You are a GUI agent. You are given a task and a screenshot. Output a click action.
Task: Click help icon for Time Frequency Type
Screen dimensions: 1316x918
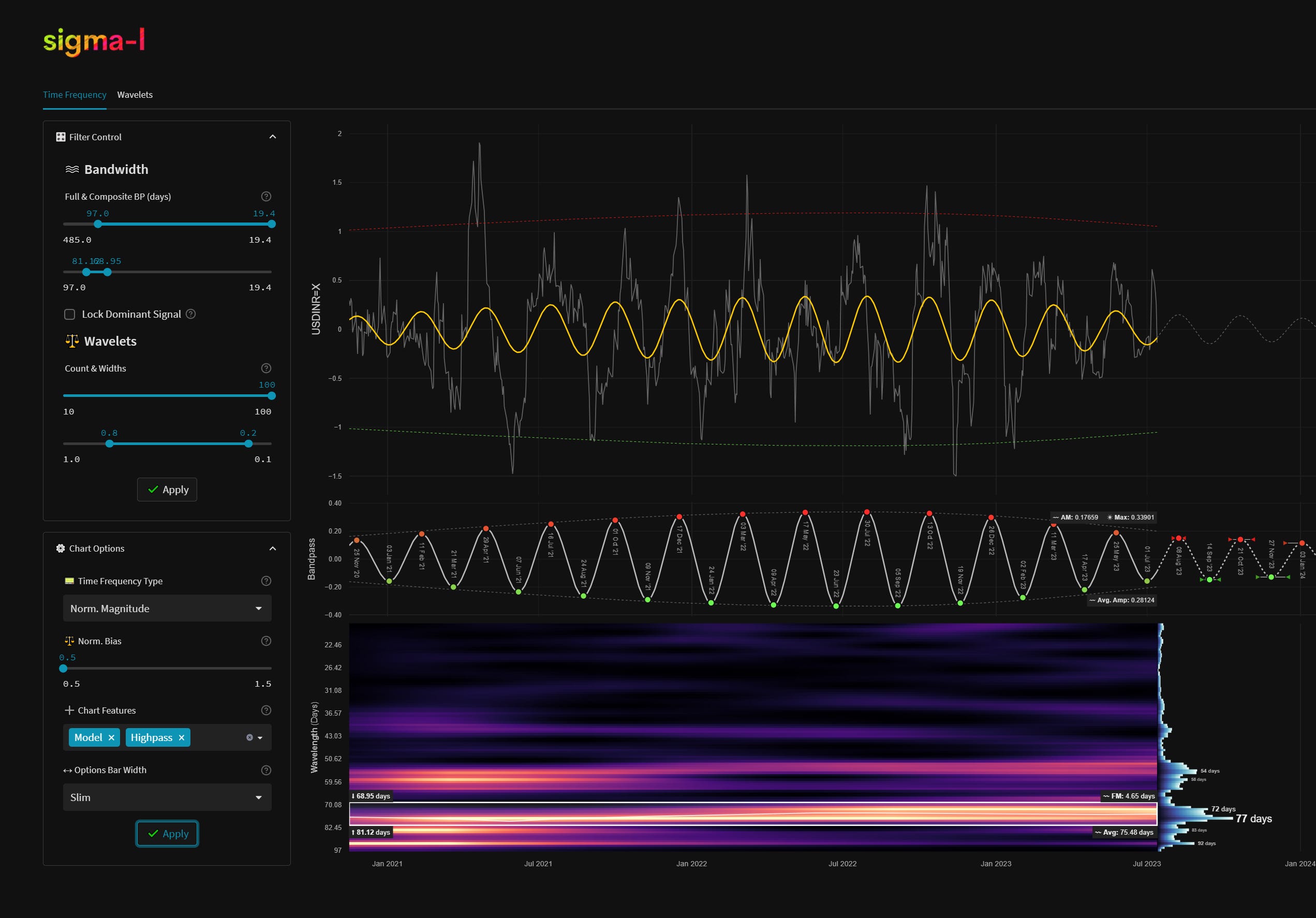[266, 581]
